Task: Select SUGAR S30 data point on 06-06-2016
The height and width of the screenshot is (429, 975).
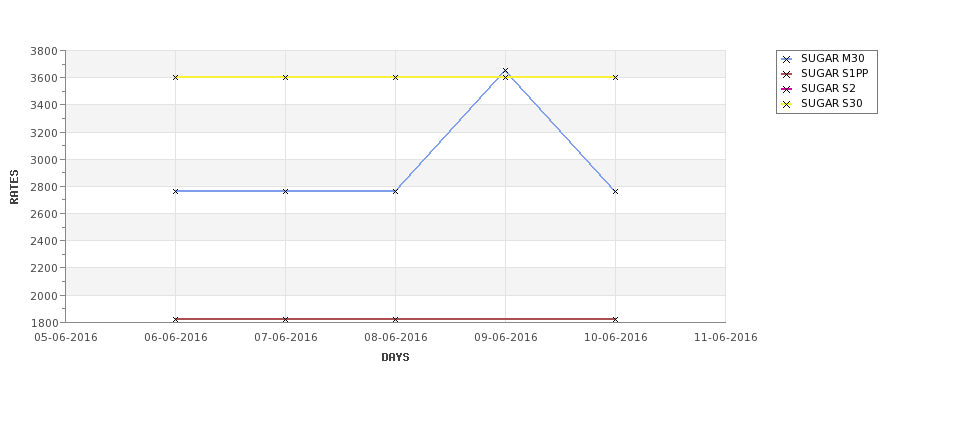Action: point(175,77)
